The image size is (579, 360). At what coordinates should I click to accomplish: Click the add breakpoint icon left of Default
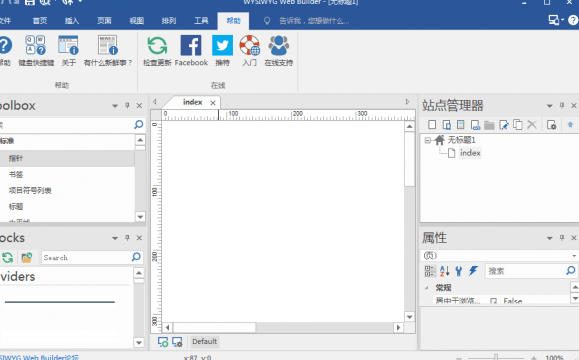click(163, 342)
